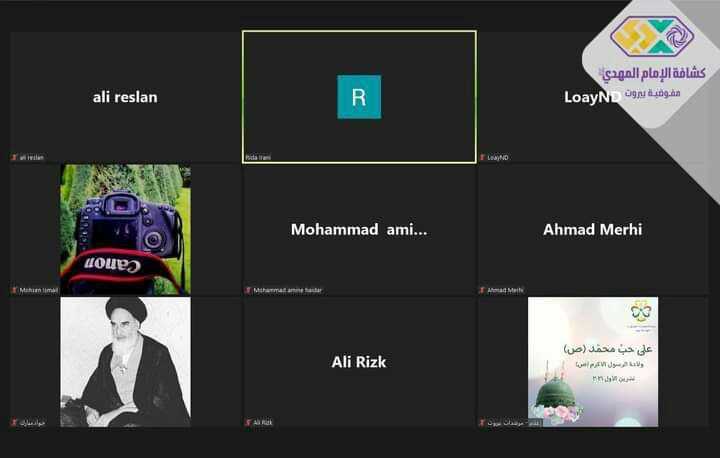
Task: Select the highlighted Rida Irani speaker tile
Action: click(359, 97)
